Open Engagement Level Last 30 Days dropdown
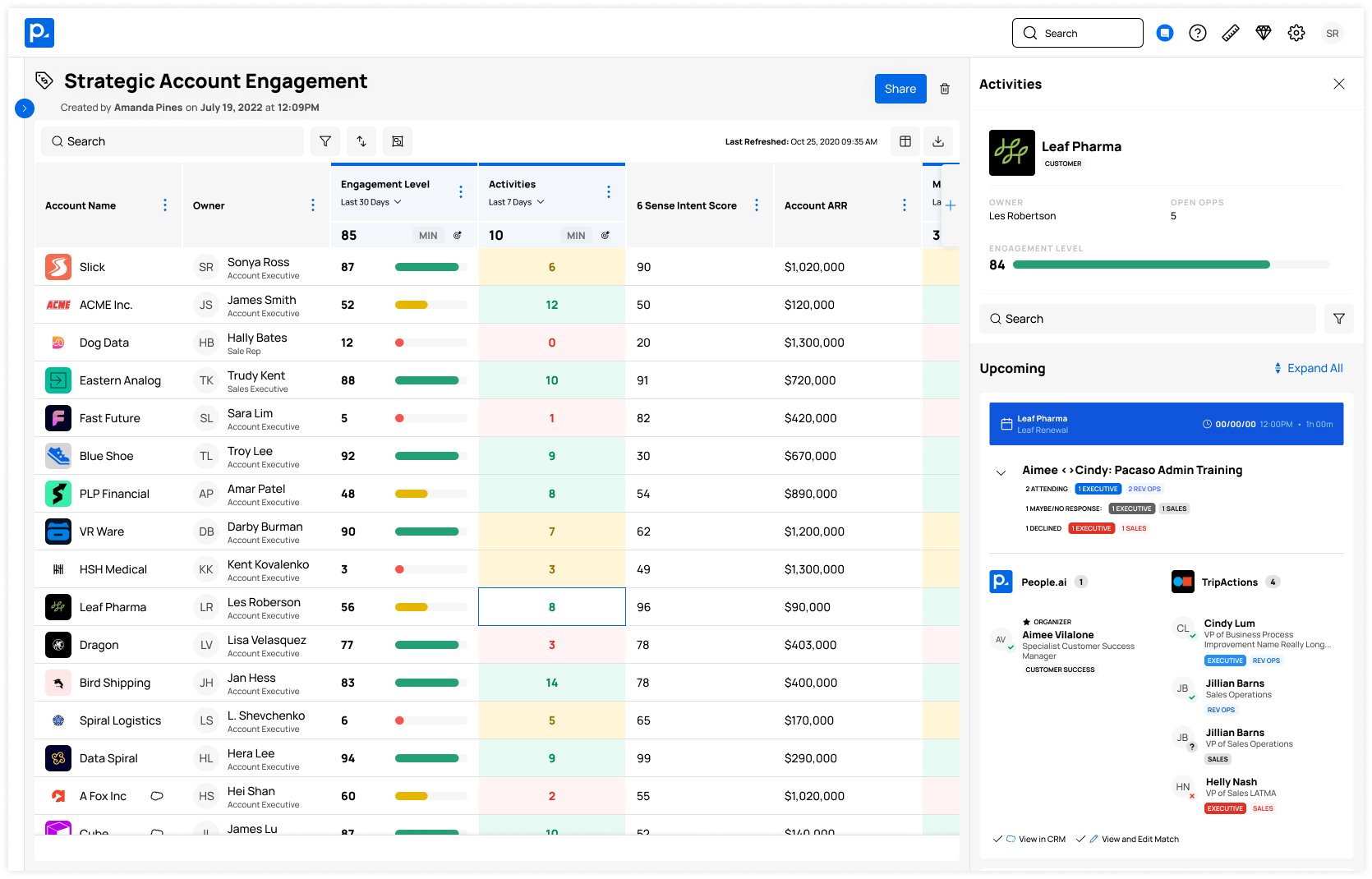The height and width of the screenshot is (879, 1372). 371,202
